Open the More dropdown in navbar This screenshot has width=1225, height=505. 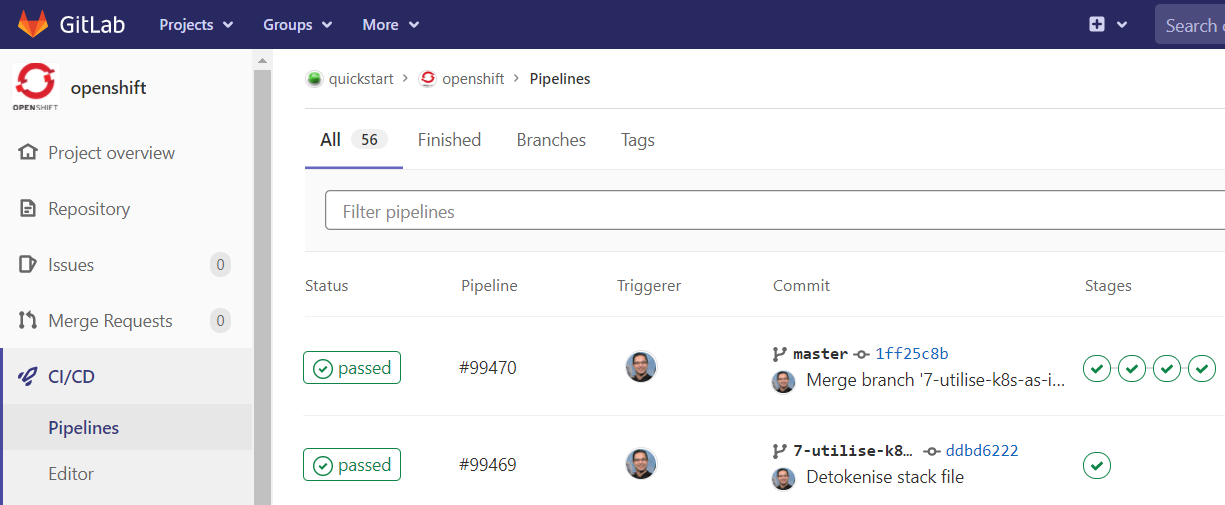390,25
